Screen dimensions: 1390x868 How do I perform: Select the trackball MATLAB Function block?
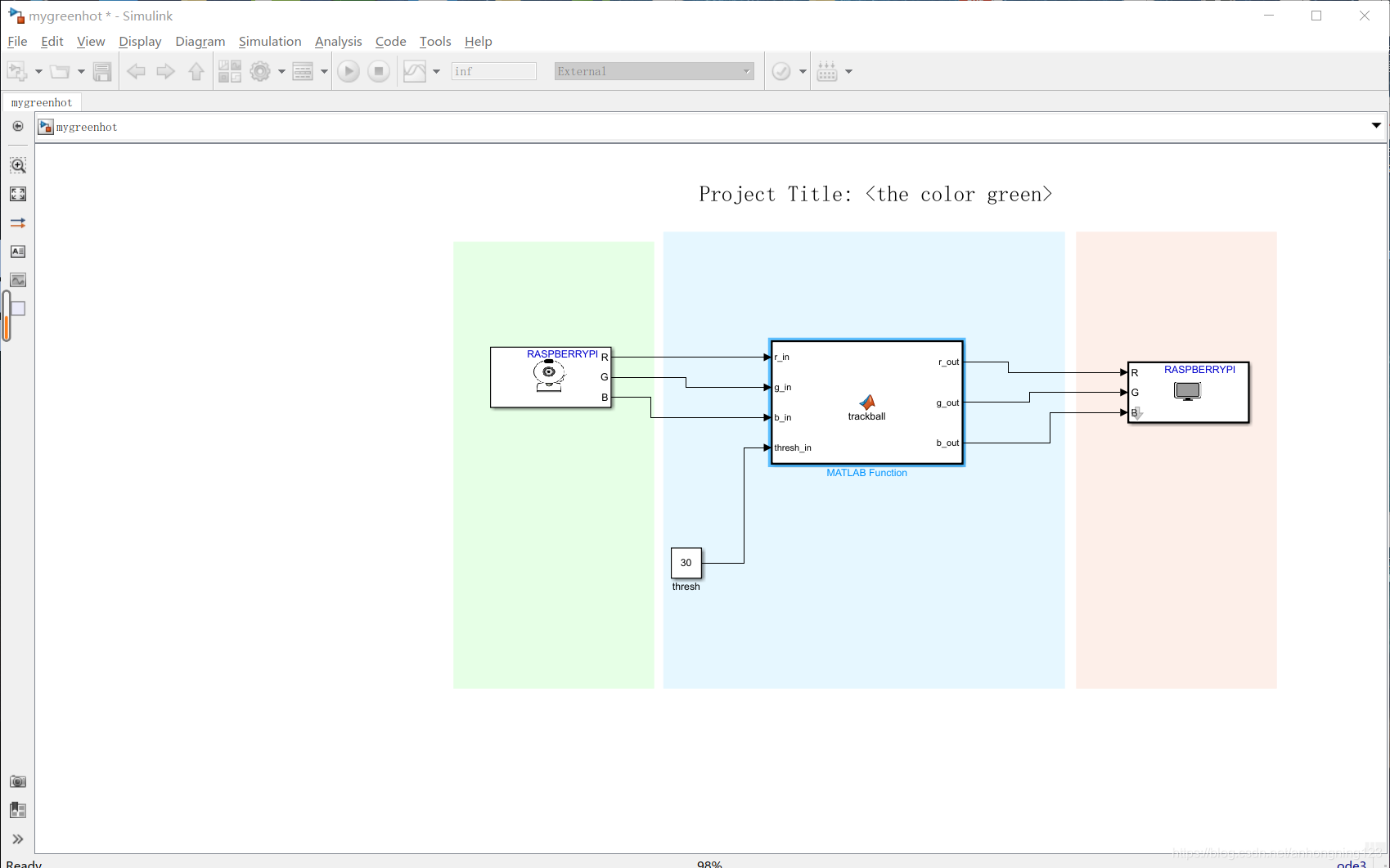866,403
